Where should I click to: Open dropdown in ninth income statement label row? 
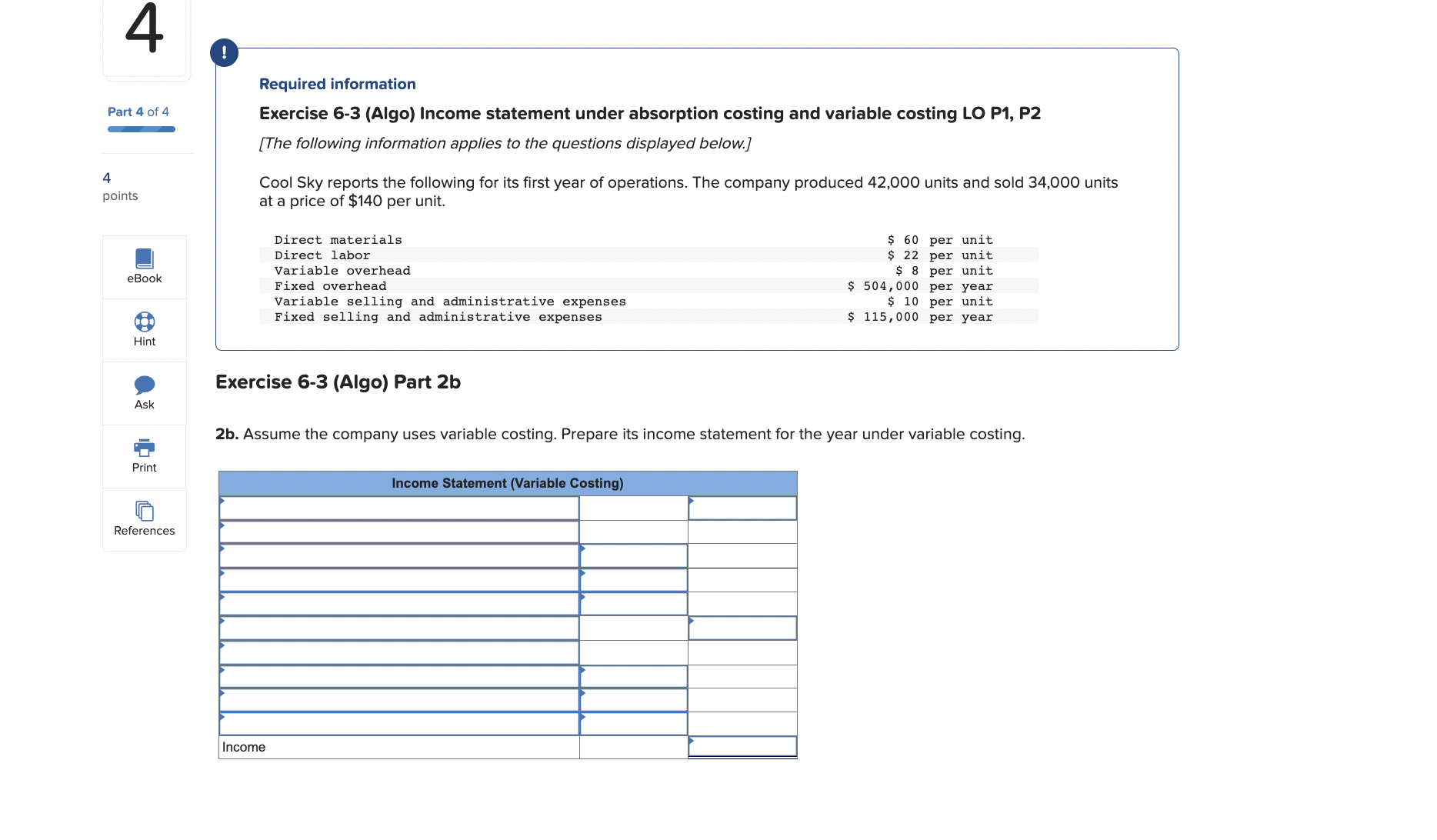pos(398,700)
